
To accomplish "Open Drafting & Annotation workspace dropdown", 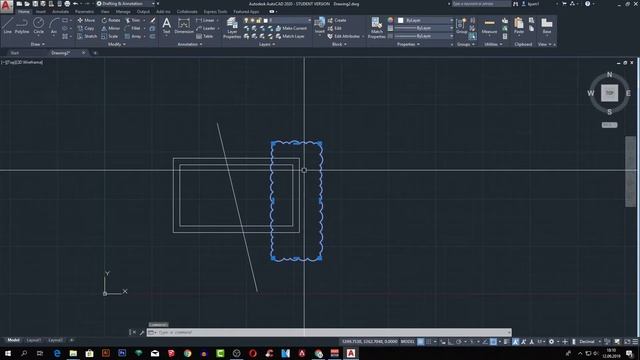I will click(127, 4).
